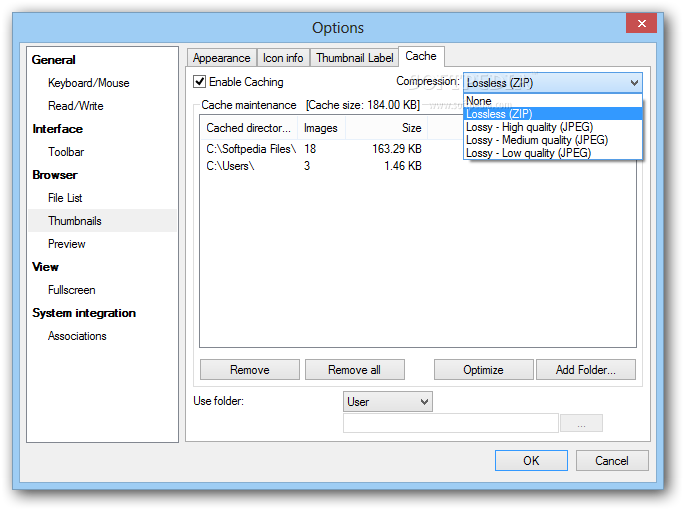The height and width of the screenshot is (510, 684).
Task: Select Lossless (ZIP) list option
Action: (552, 114)
